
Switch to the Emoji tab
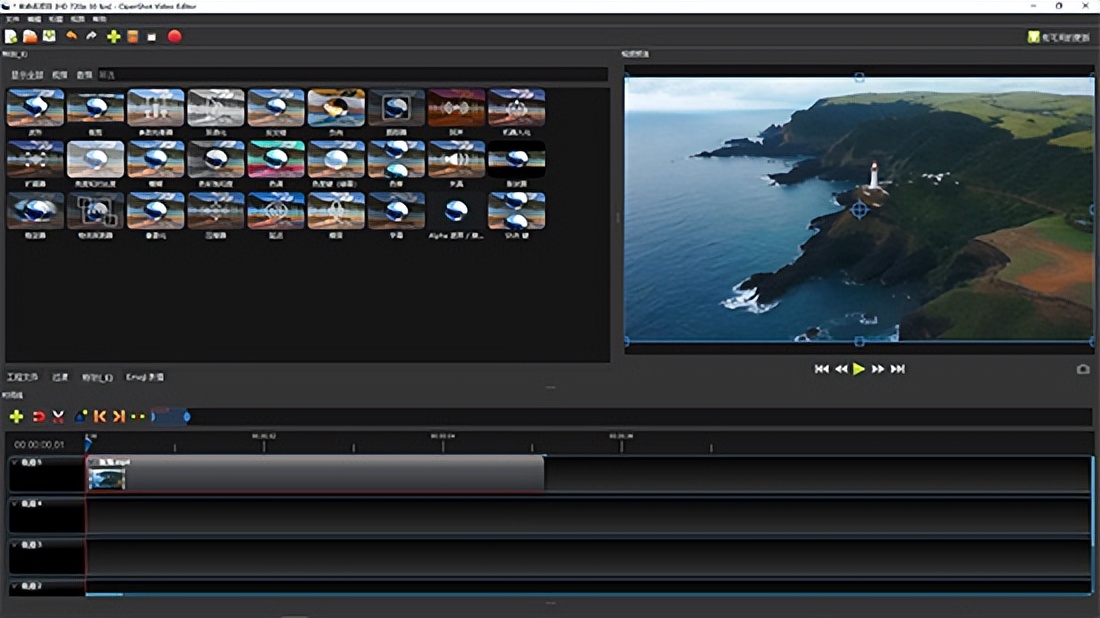tap(144, 377)
